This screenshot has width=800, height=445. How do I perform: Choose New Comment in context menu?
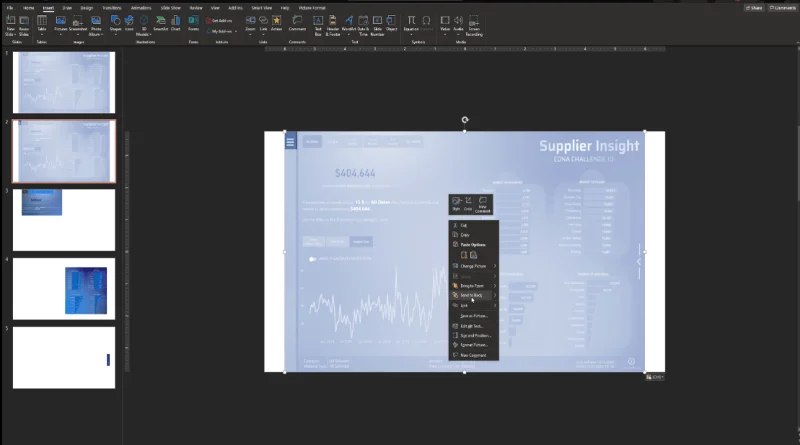point(473,355)
